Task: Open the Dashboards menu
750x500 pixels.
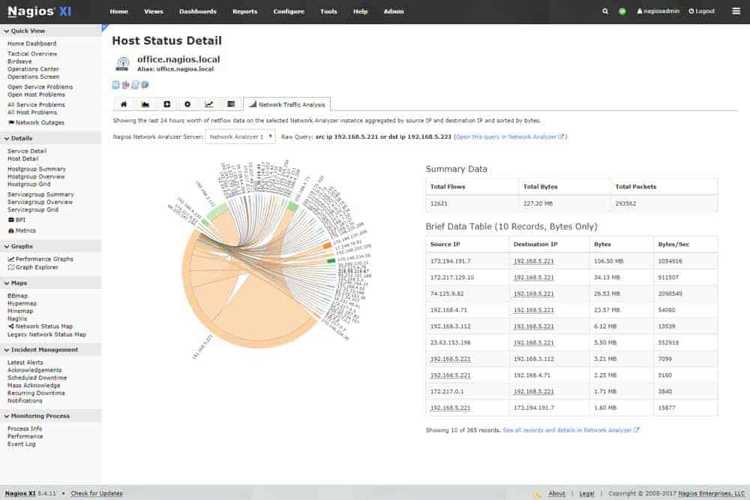Action: click(198, 11)
